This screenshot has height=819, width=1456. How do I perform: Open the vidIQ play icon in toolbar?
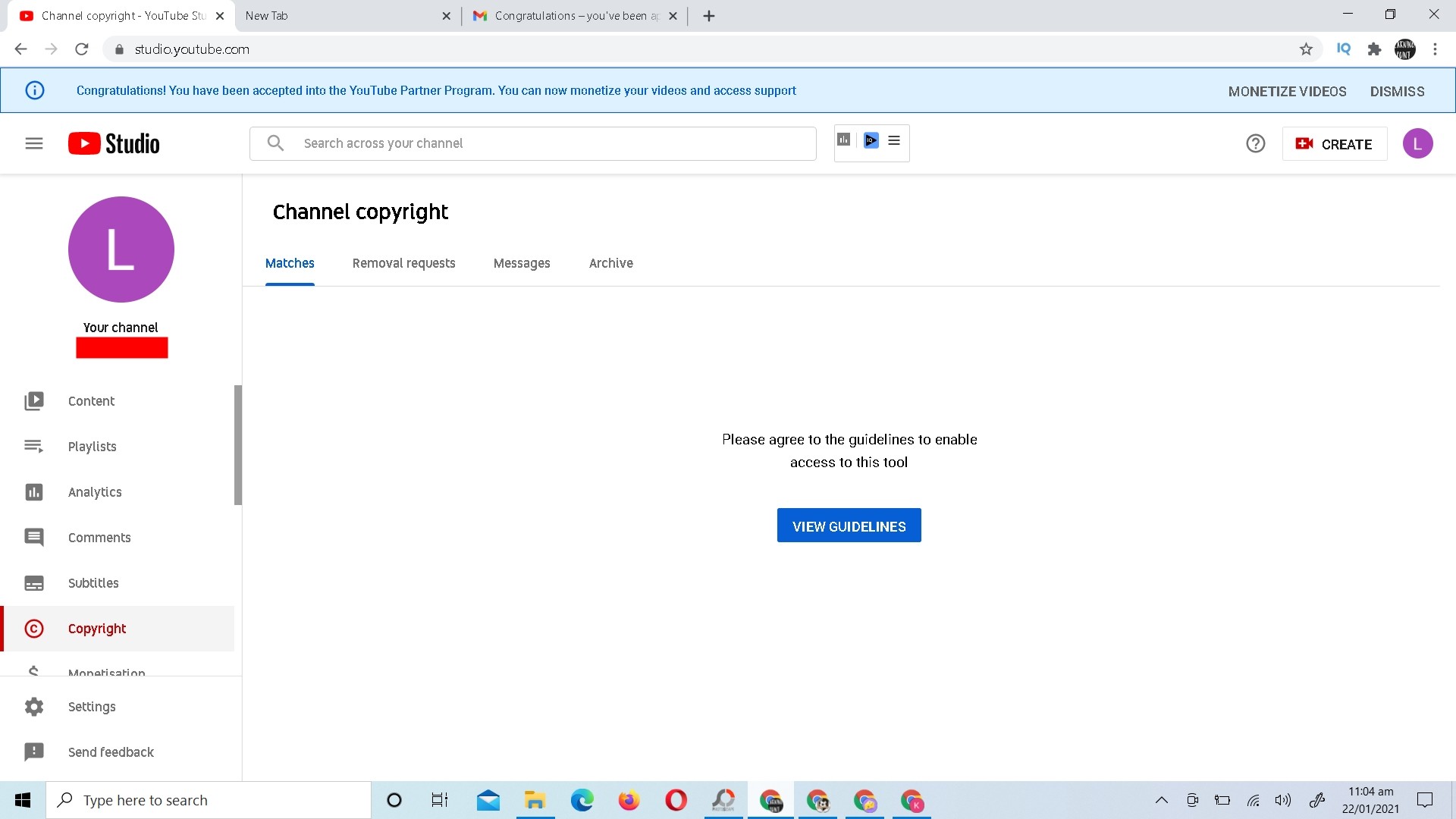871,140
